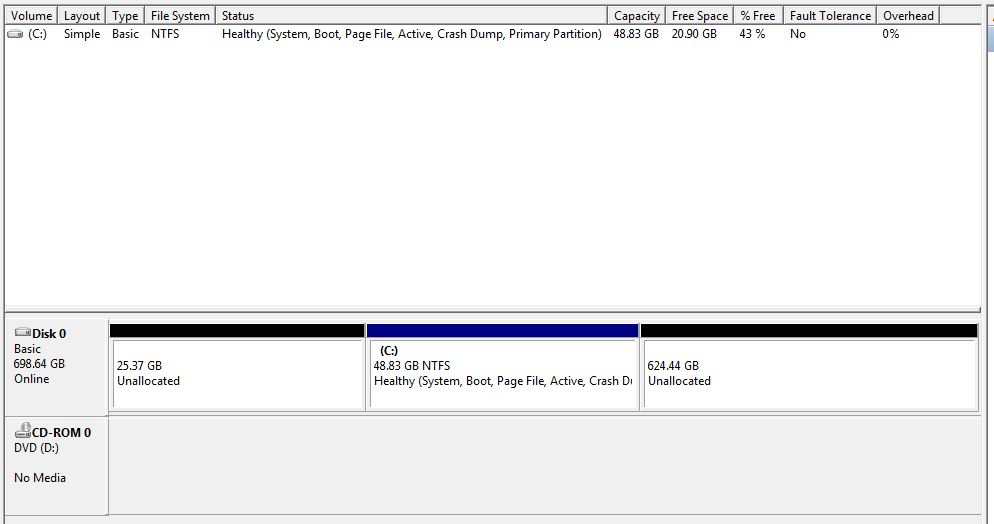Select the 25.37 GB unallocated region
The image size is (994, 524).
coord(237,374)
